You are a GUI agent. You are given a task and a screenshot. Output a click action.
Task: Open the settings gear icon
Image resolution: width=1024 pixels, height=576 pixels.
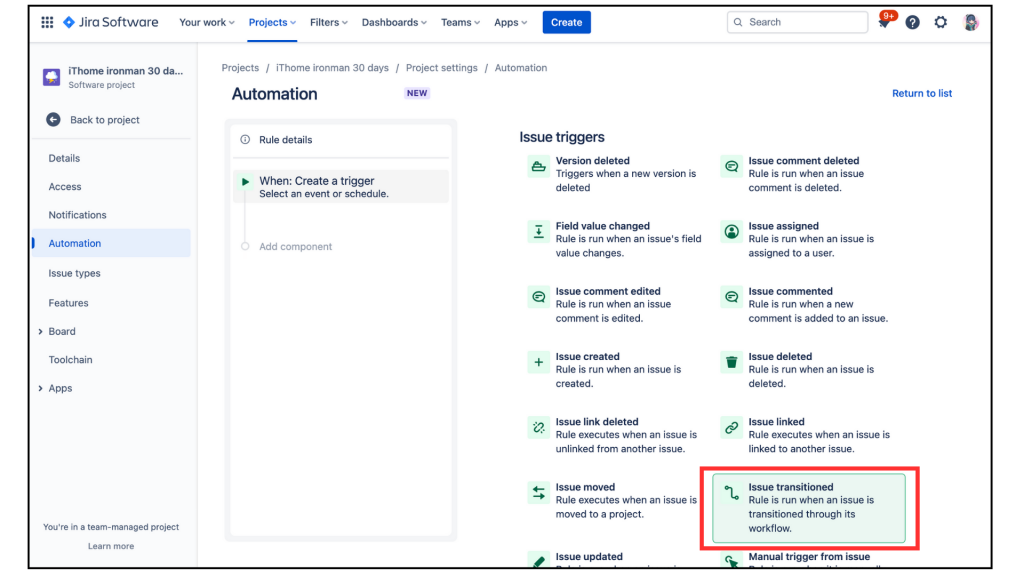click(x=940, y=22)
